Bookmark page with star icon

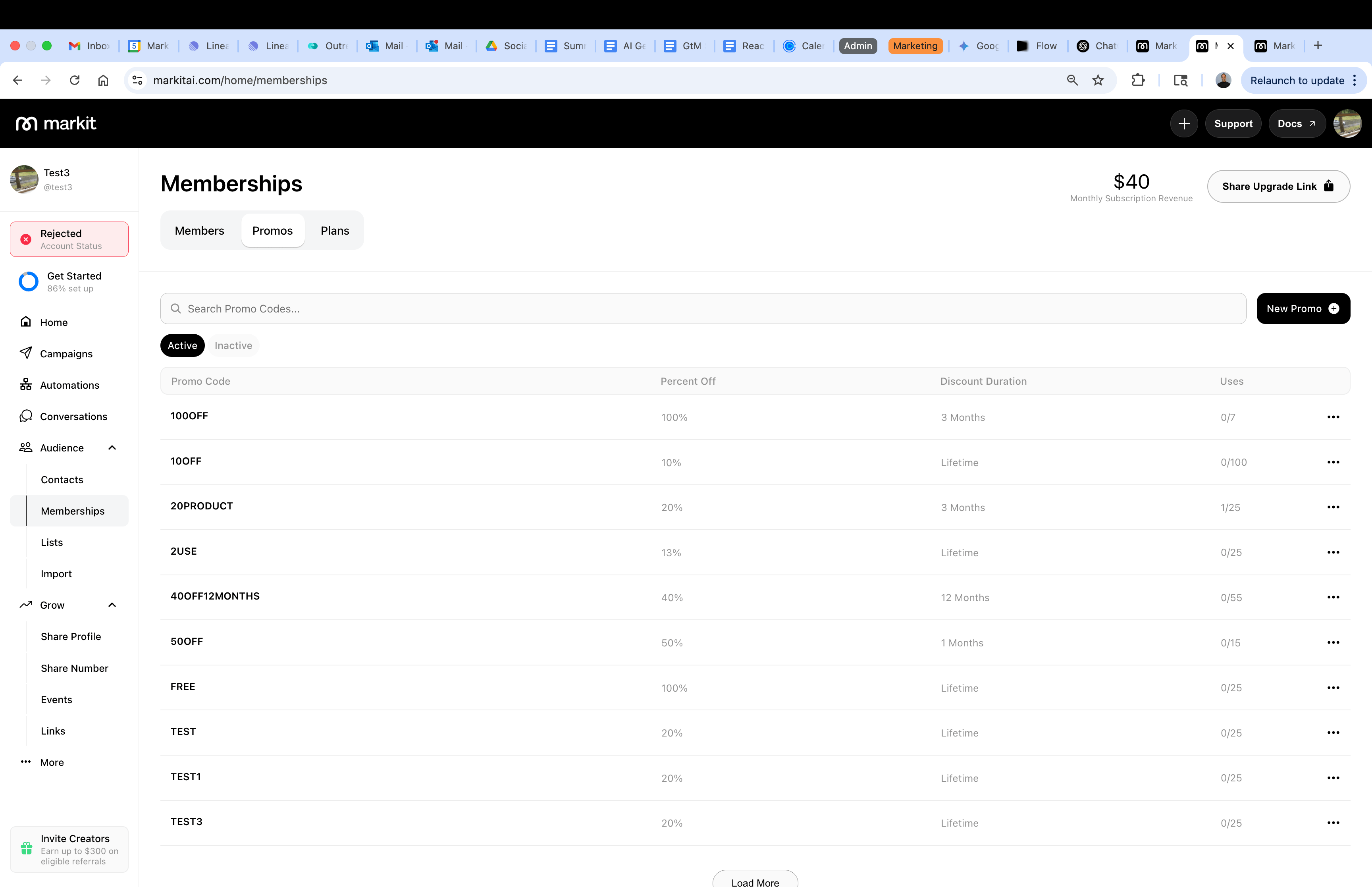click(1098, 80)
